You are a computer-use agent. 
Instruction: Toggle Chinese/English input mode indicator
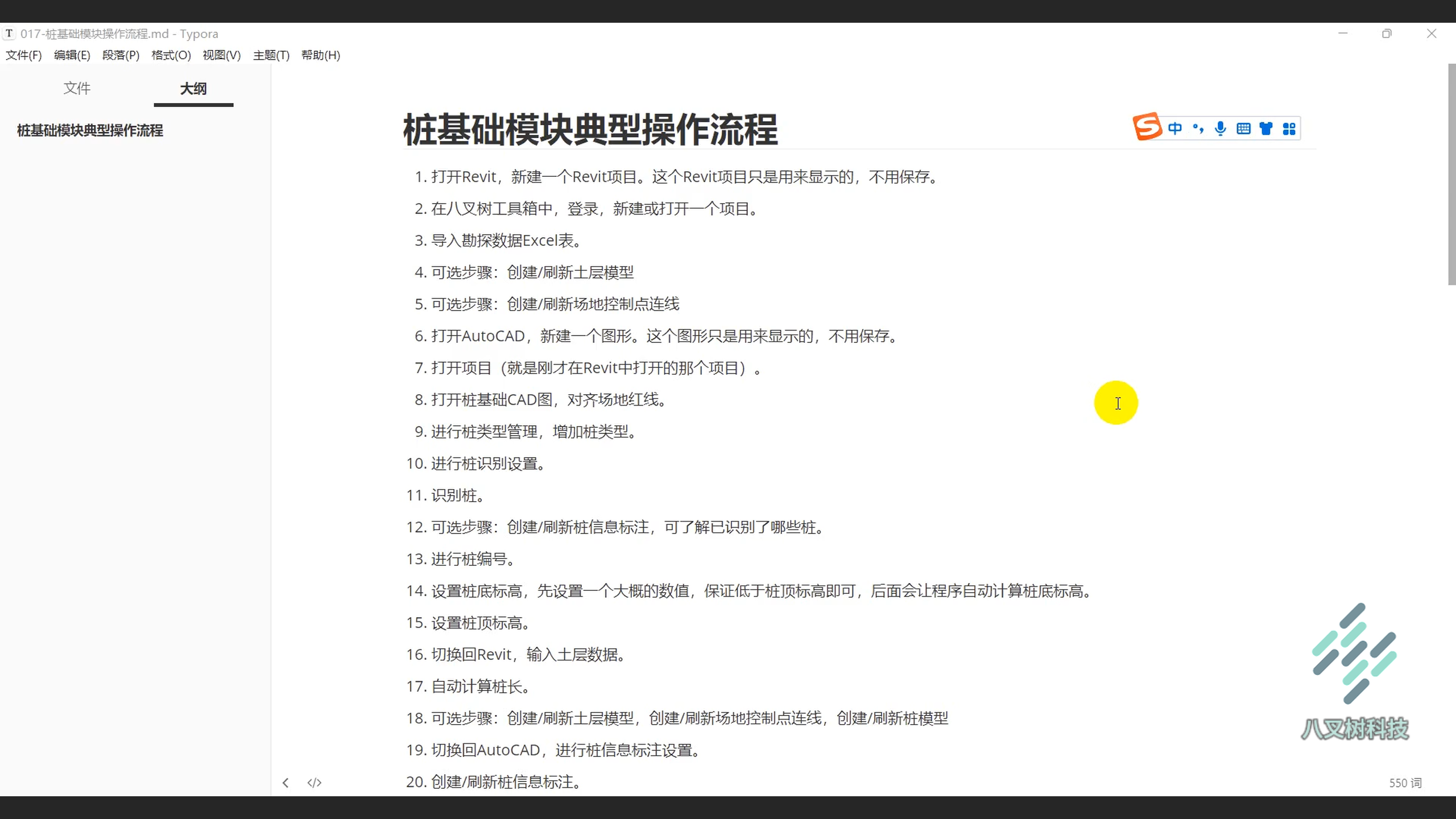tap(1175, 129)
